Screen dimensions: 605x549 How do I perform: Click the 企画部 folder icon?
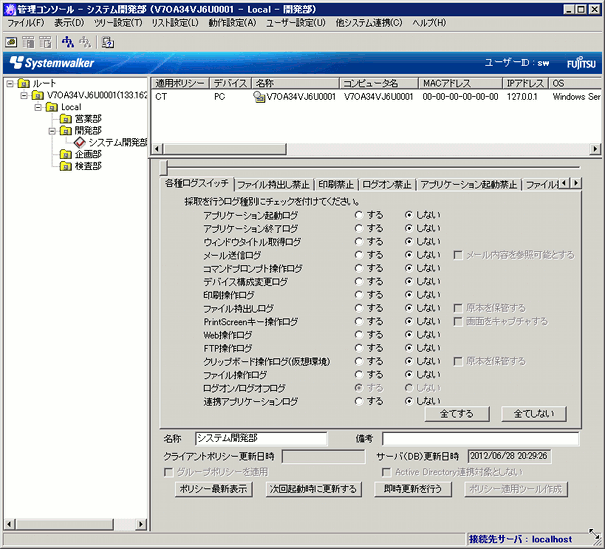pos(66,154)
